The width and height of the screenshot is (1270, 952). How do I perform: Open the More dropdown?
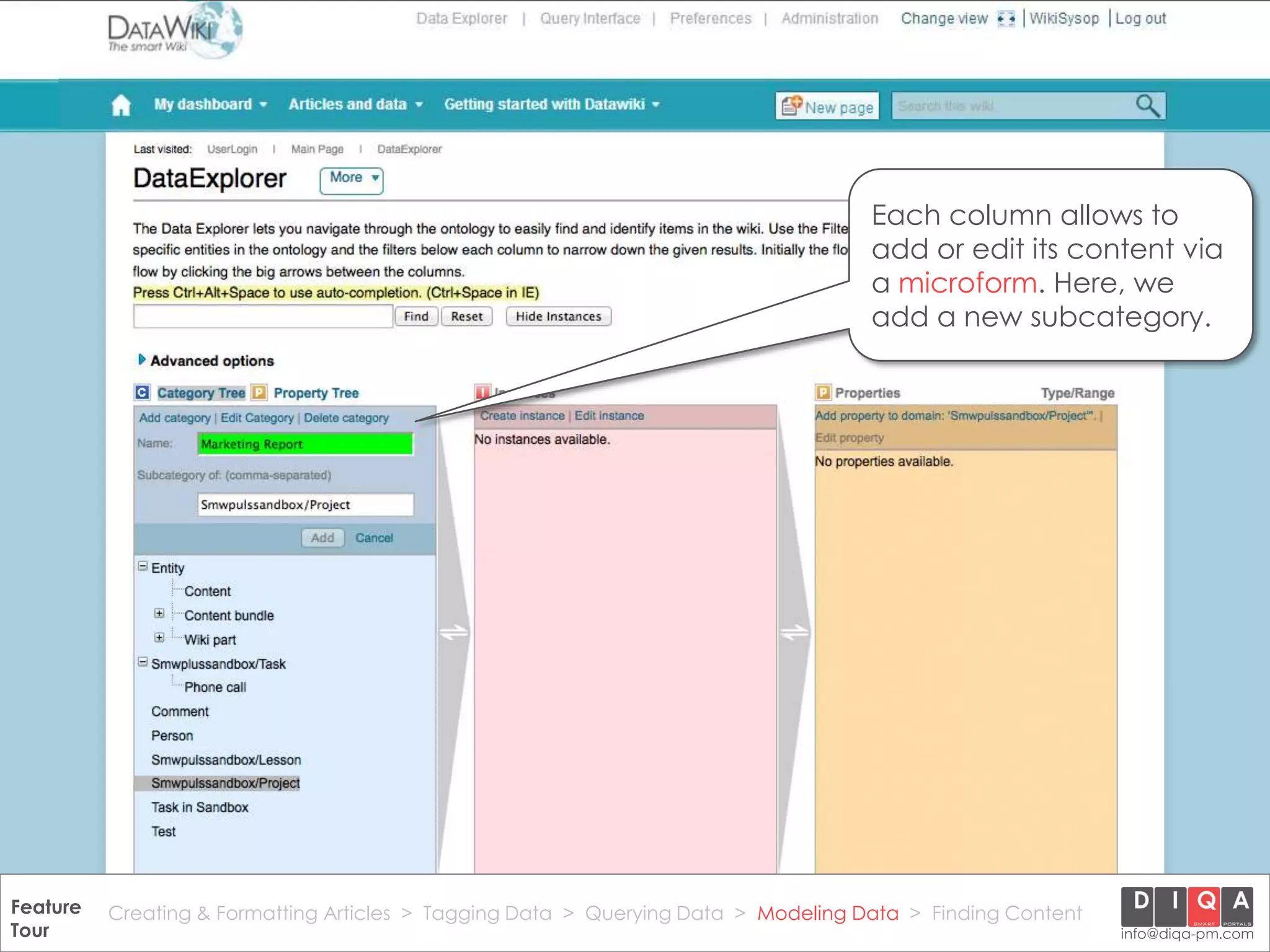pos(352,180)
